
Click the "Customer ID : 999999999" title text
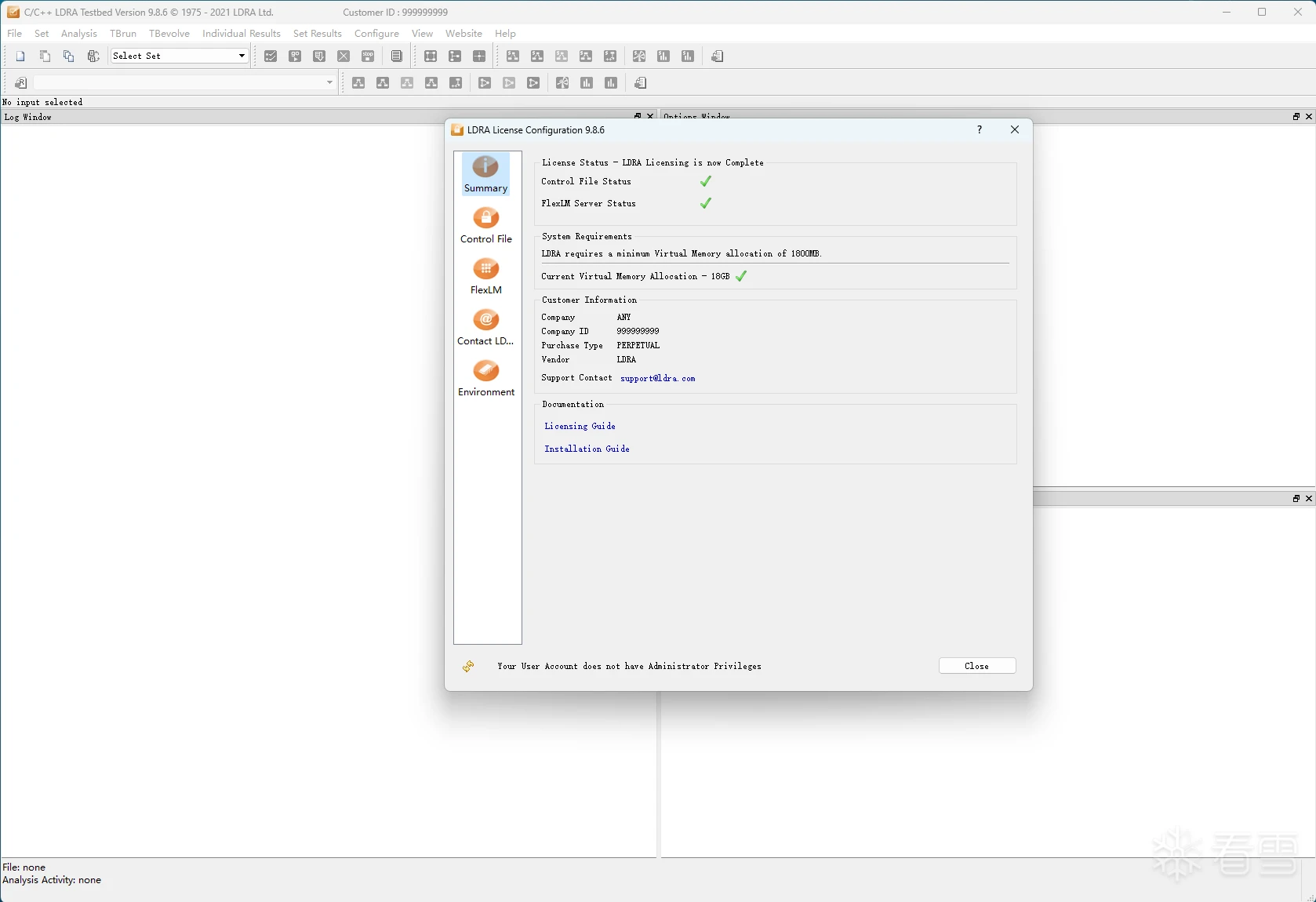[395, 13]
